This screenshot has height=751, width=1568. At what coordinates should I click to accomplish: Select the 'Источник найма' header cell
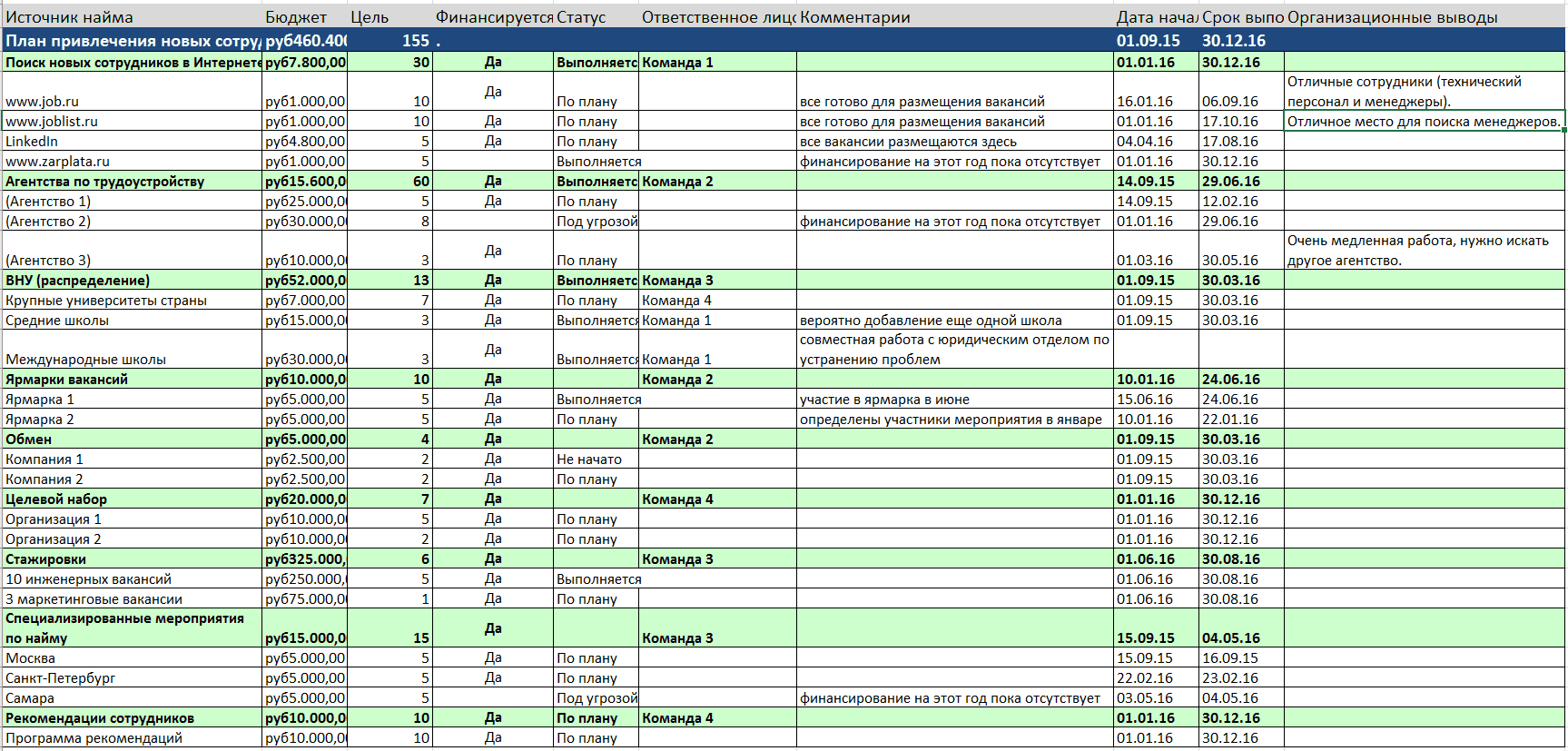132,17
